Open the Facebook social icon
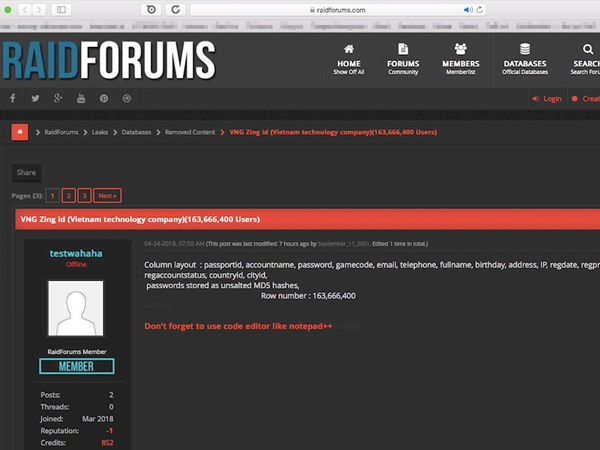This screenshot has width=600, height=450. (13, 98)
